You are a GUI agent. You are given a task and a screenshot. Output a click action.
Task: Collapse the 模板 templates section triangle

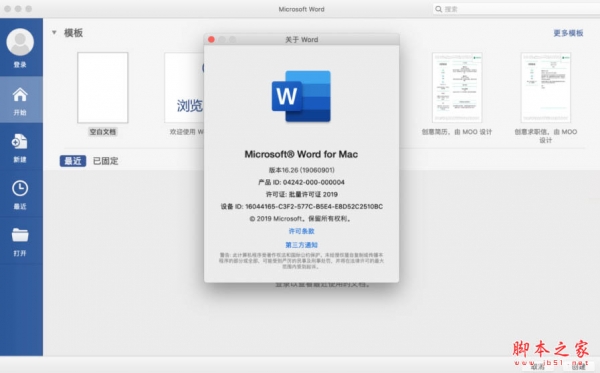54,33
